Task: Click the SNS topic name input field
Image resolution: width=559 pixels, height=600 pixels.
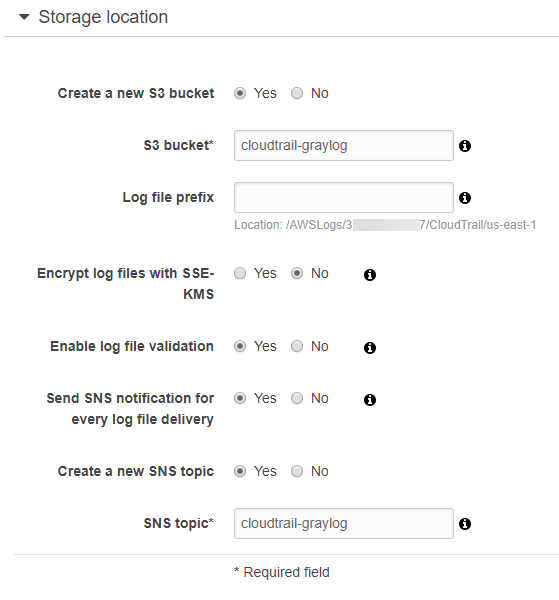Action: (344, 523)
